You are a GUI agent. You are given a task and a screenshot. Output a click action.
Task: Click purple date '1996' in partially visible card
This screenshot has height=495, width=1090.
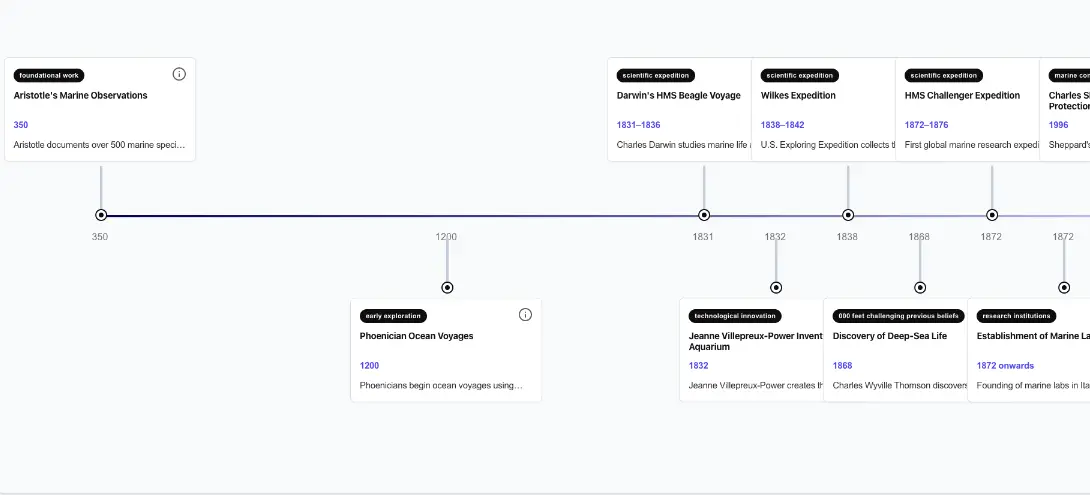coord(1059,125)
